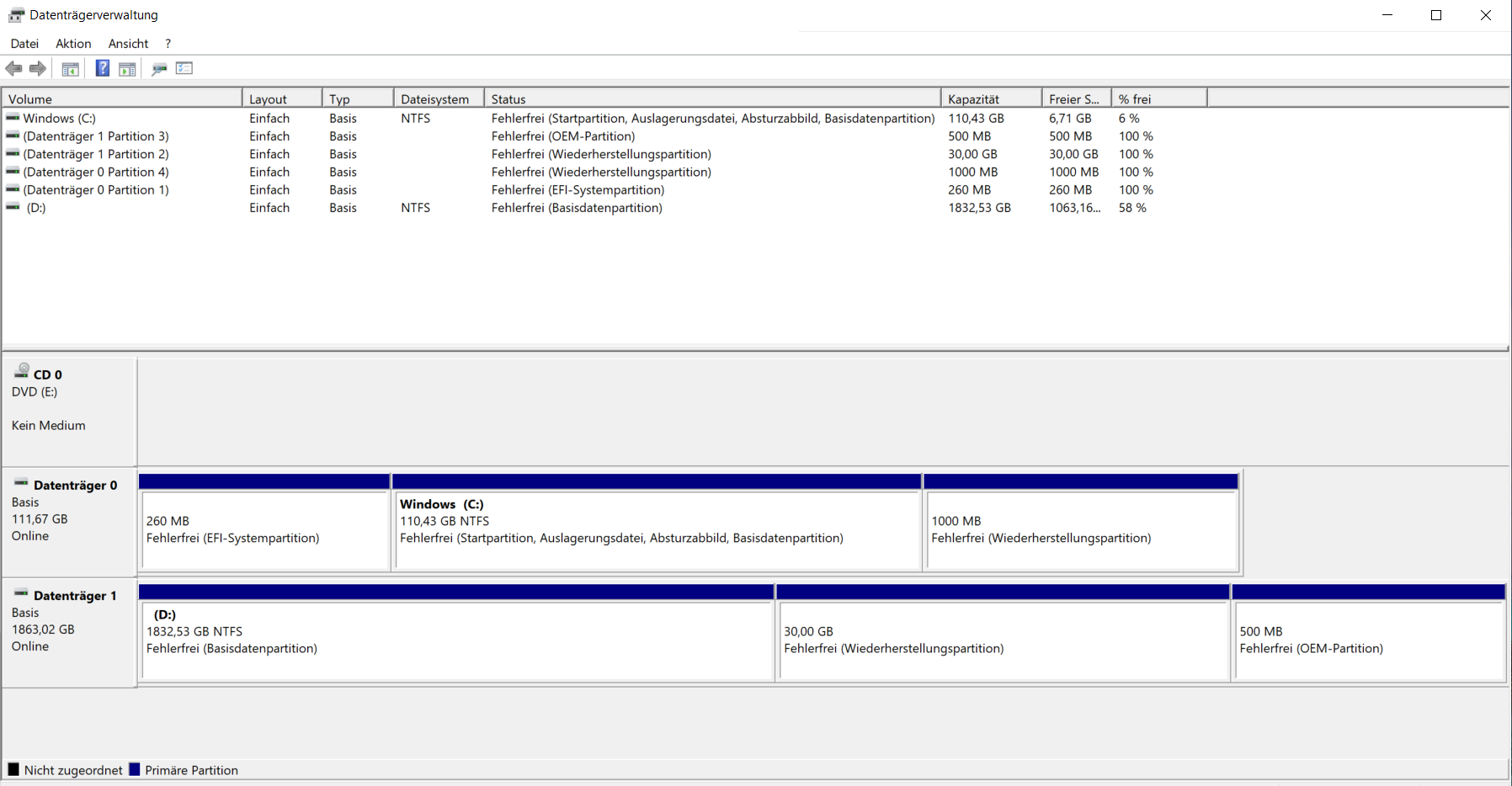
Task: Open help via blue question mark icon
Action: pyautogui.click(x=103, y=68)
